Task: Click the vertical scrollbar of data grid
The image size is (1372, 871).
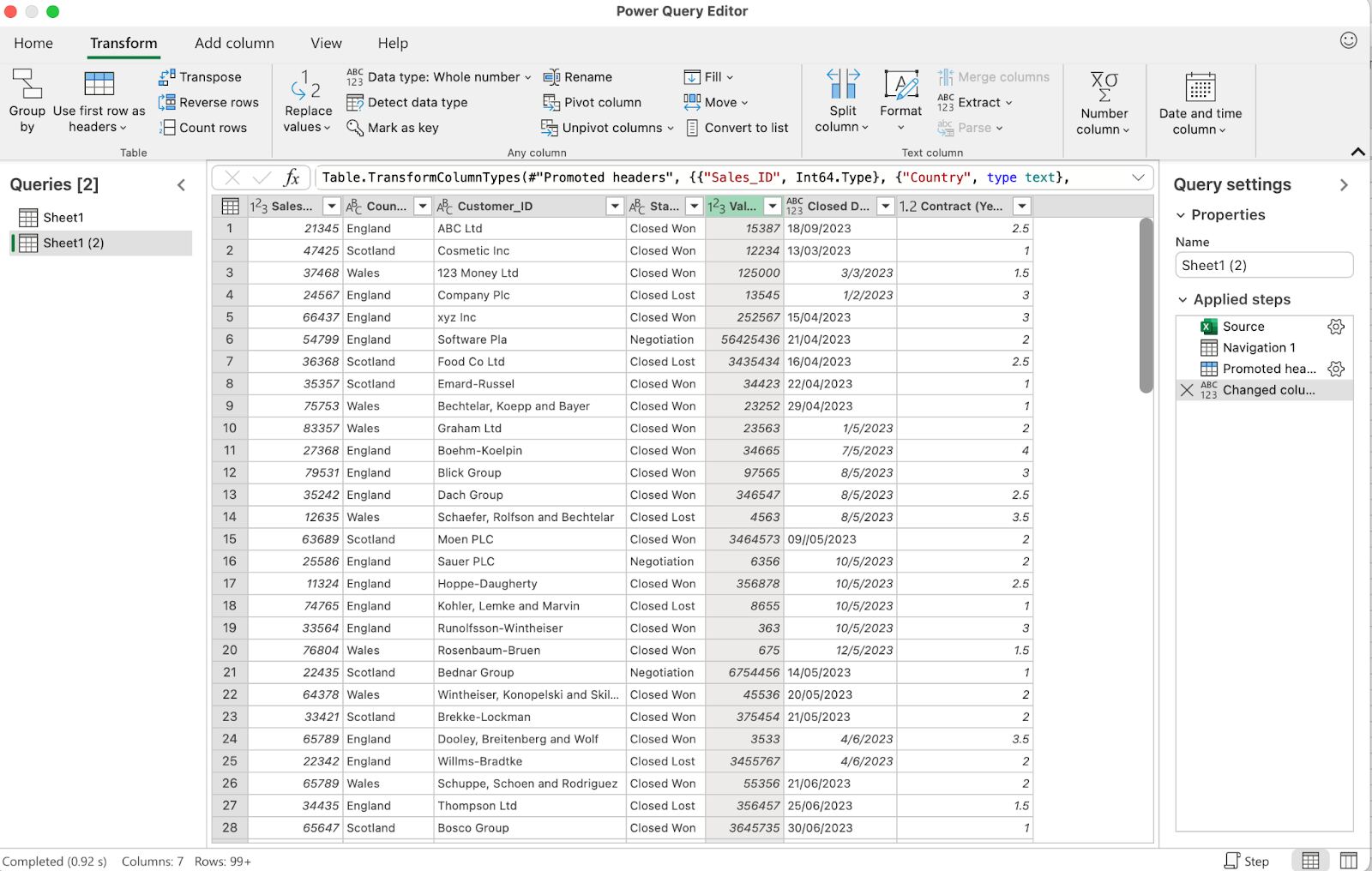Action: point(1146,305)
